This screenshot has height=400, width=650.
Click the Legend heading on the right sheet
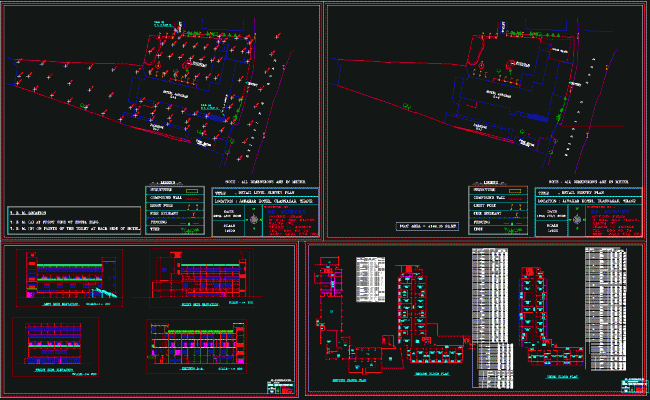(x=491, y=183)
